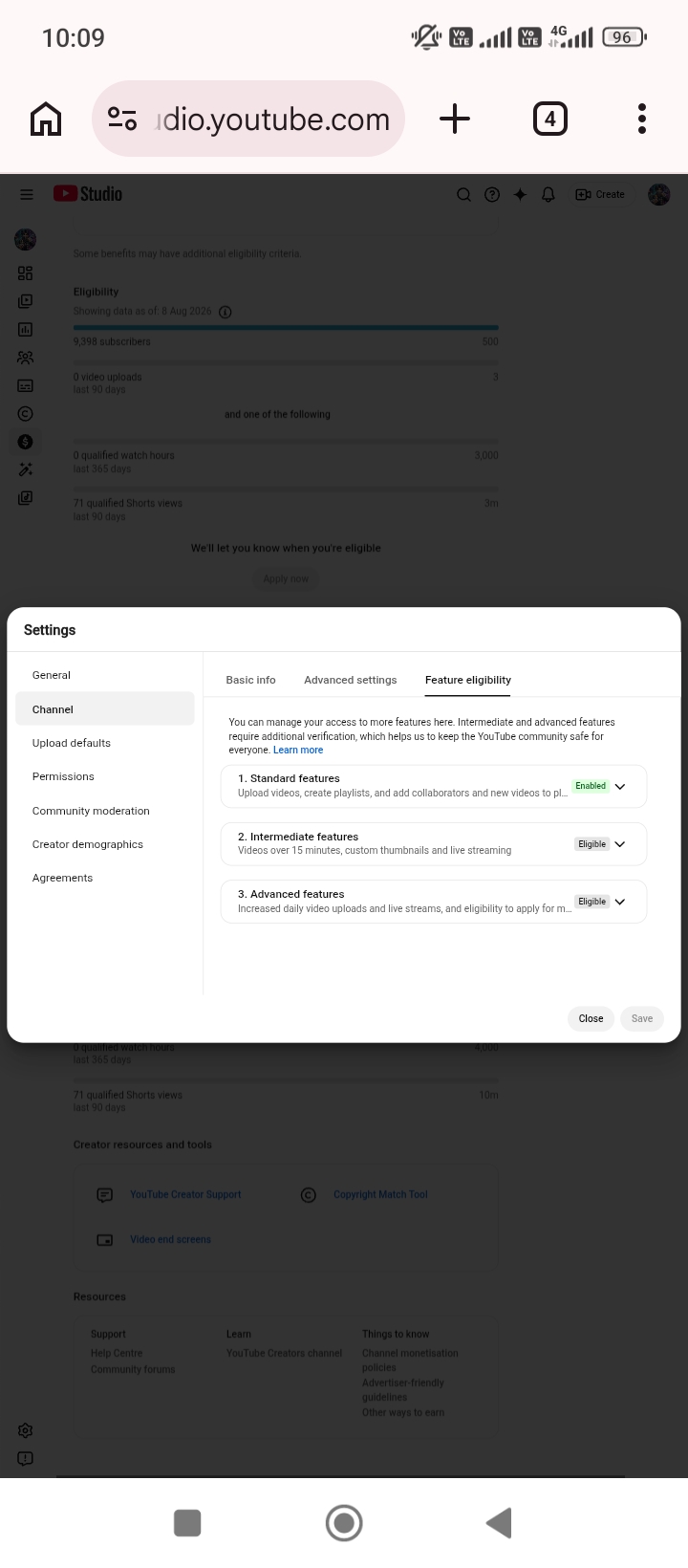
Task: Expand the Intermediate features section
Action: [434, 844]
